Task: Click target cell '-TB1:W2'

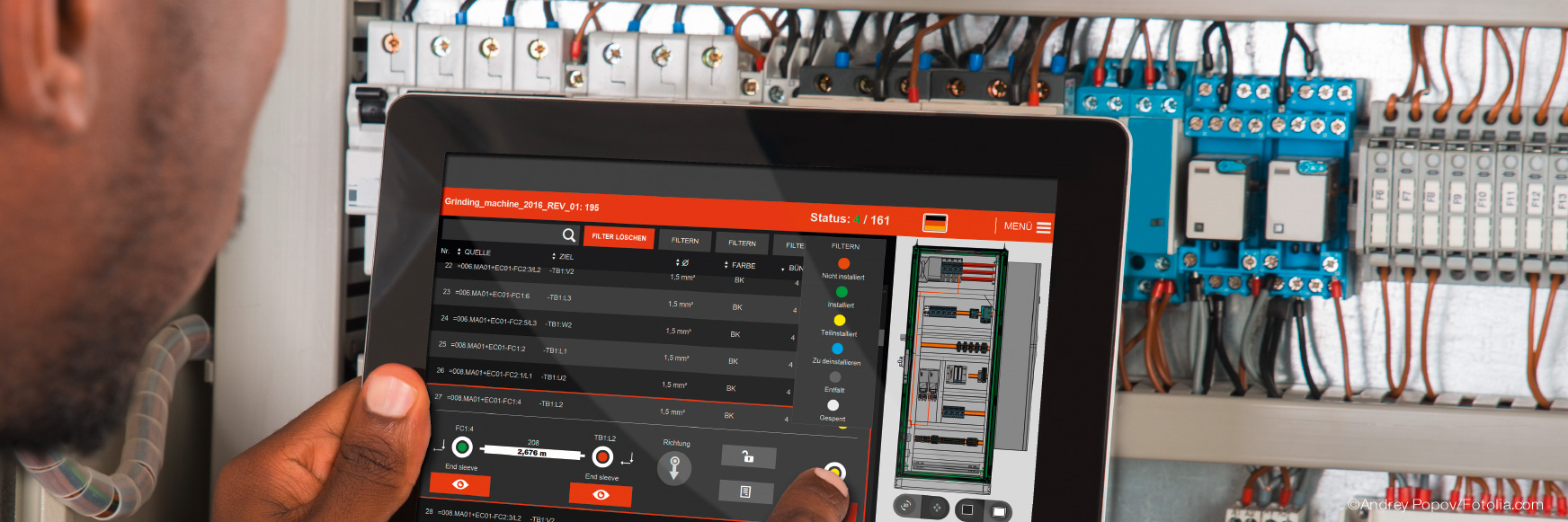Action: point(558,324)
